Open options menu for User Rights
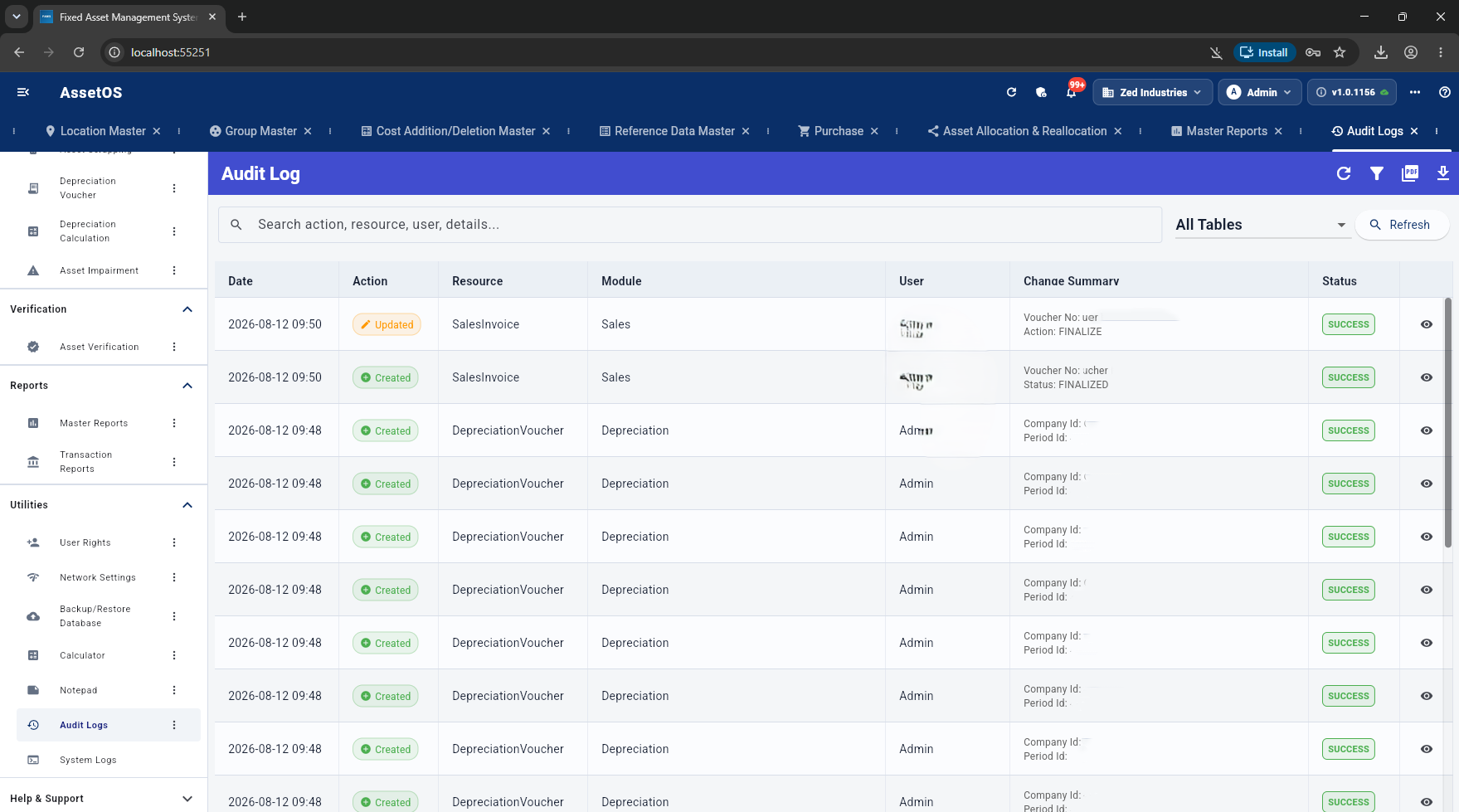Image resolution: width=1459 pixels, height=812 pixels. pyautogui.click(x=174, y=542)
